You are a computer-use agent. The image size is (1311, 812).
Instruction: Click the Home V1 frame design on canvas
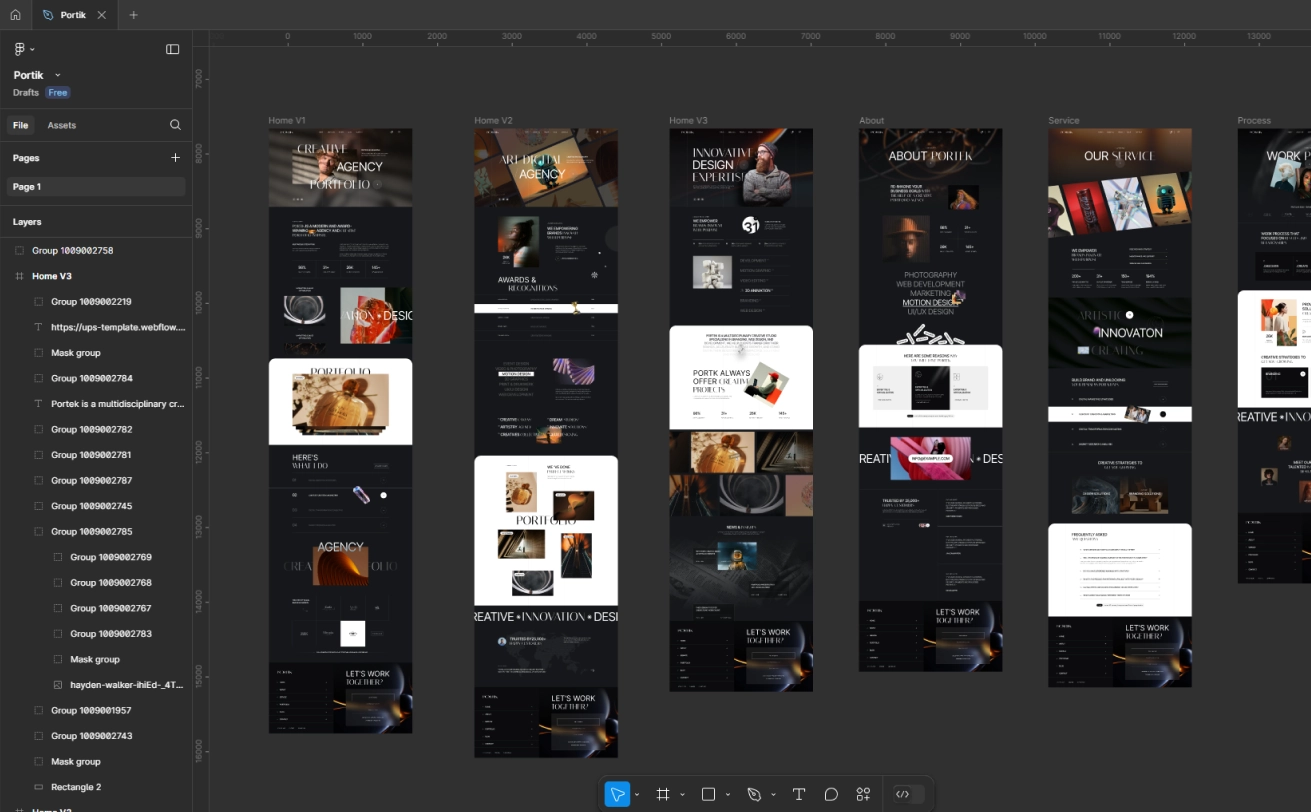[x=340, y=431]
